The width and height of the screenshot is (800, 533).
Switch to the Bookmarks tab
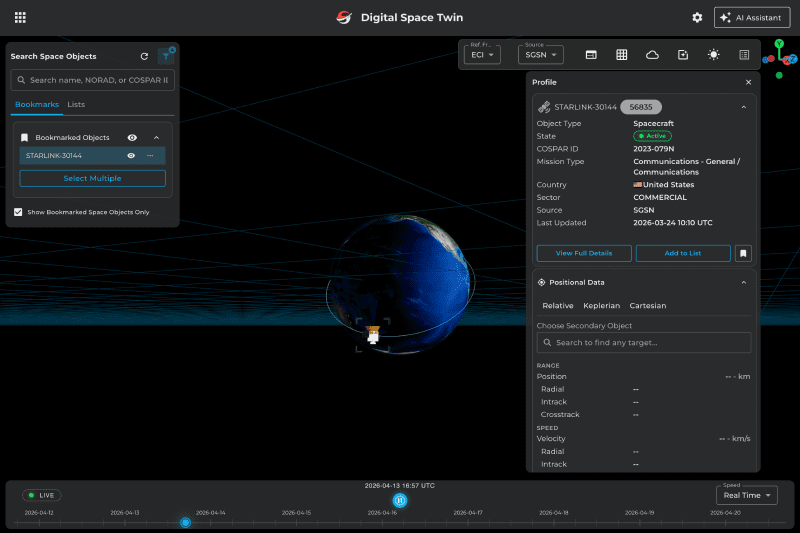pos(37,104)
